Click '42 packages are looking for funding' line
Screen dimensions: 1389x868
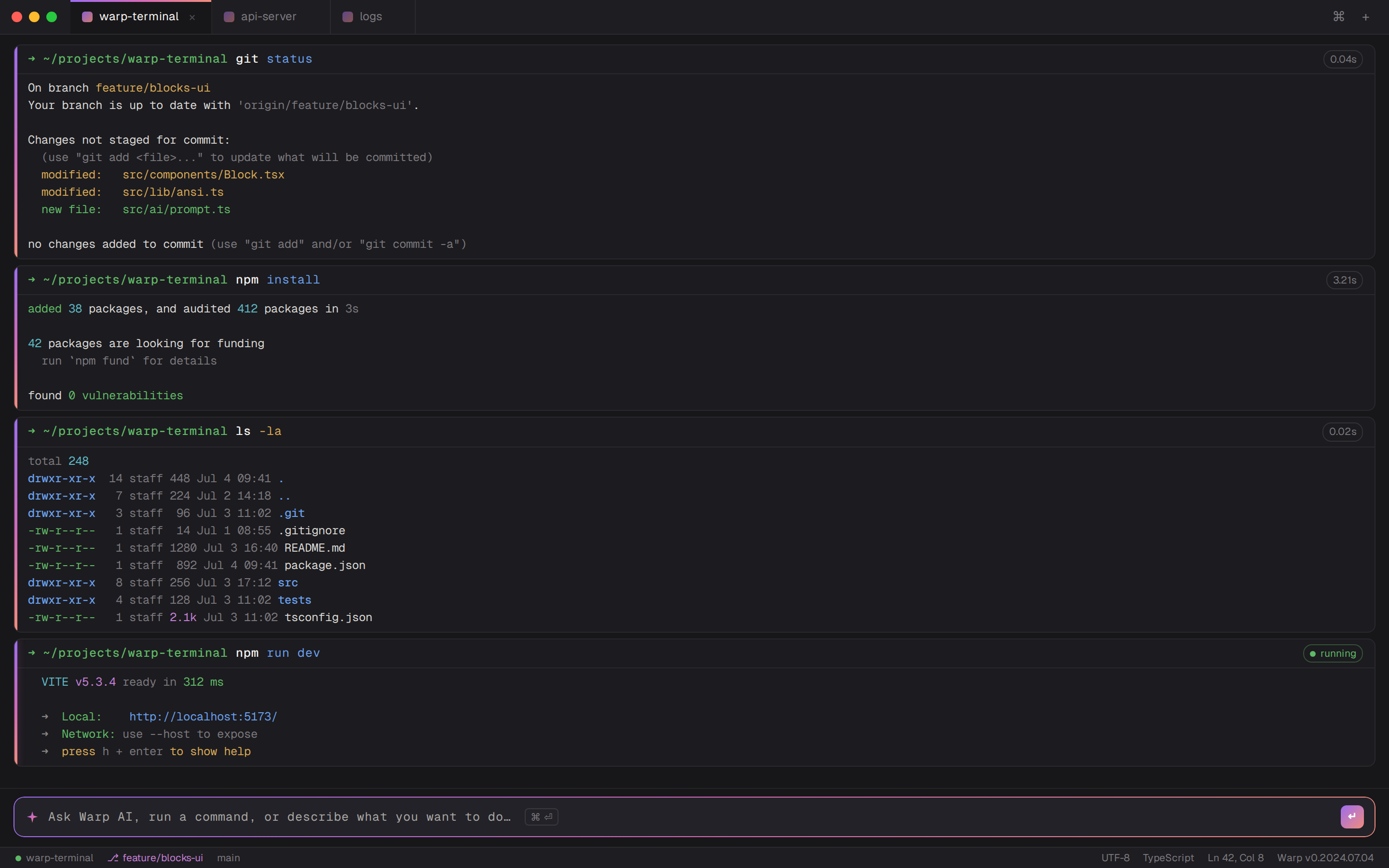point(146,343)
